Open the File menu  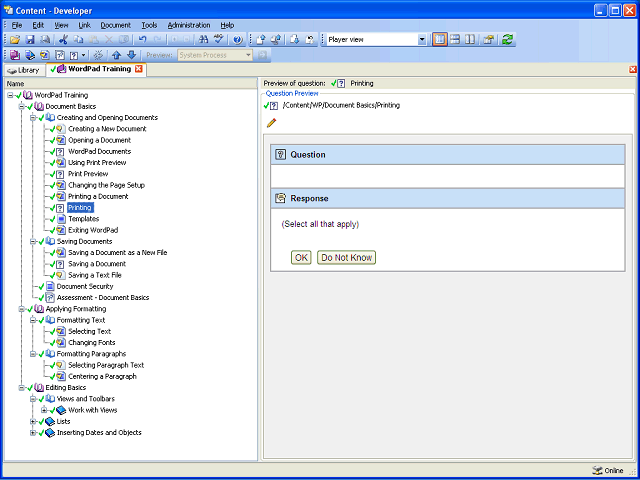tap(17, 25)
